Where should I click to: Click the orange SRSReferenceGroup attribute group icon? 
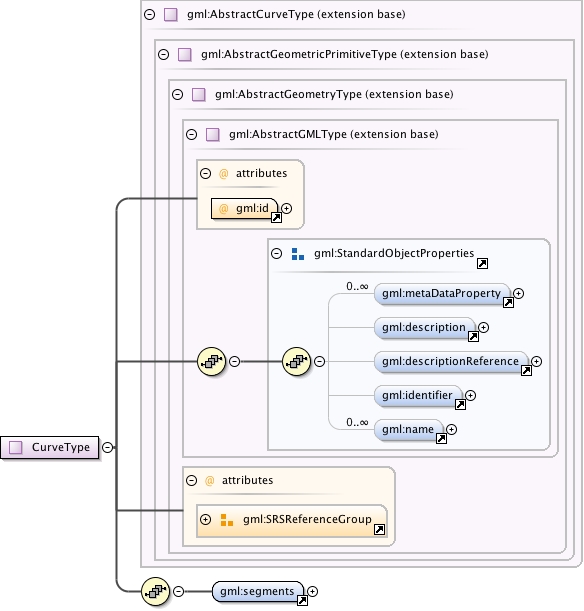[x=227, y=520]
